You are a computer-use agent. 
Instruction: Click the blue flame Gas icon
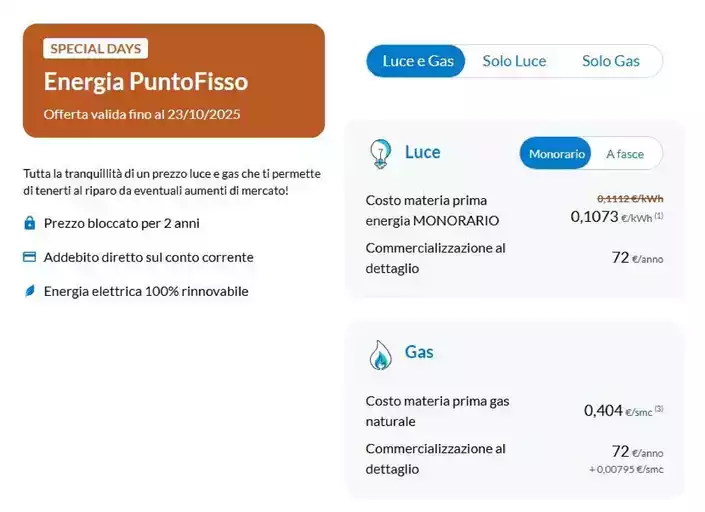[x=381, y=354]
